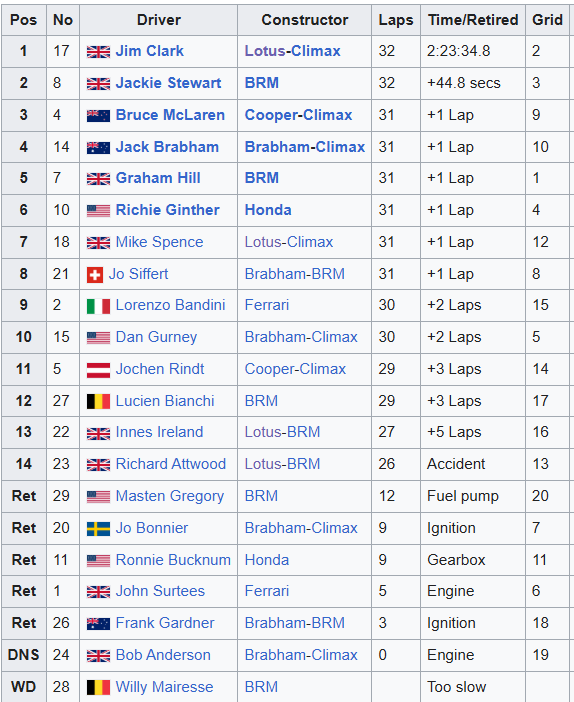Click the Italian flag beside Lorenzo Bandini
This screenshot has width=574, height=702.
tap(98, 306)
